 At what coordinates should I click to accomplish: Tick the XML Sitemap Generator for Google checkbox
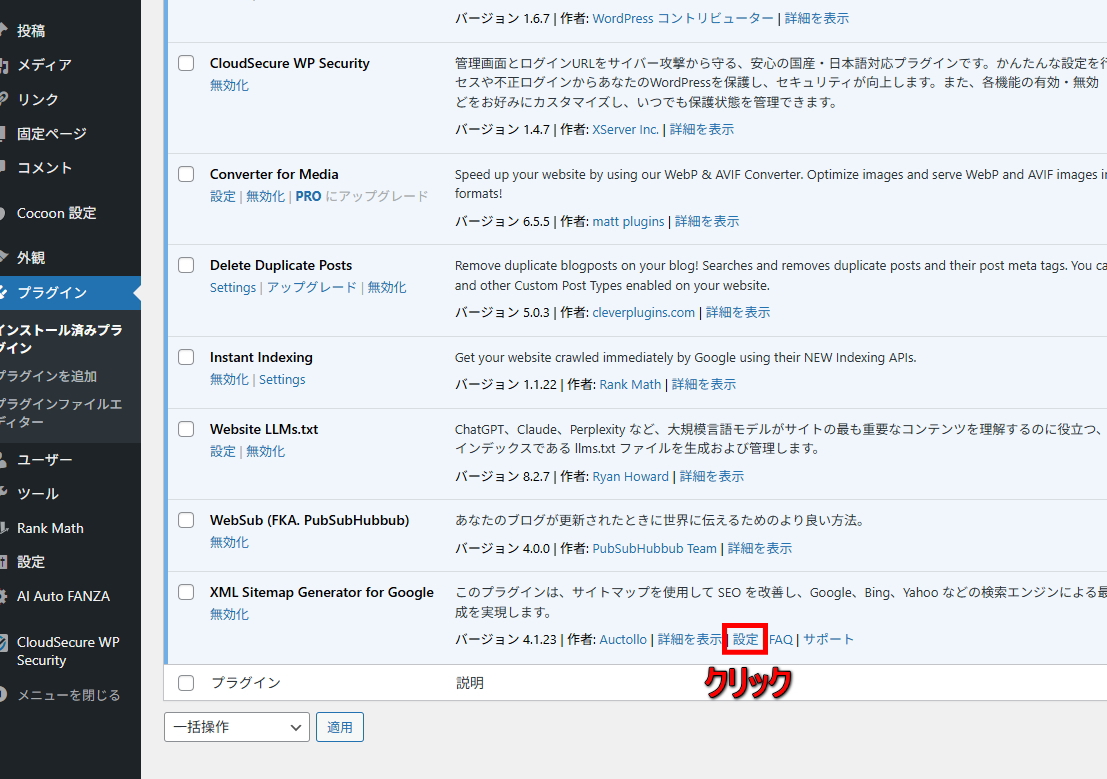[x=186, y=592]
